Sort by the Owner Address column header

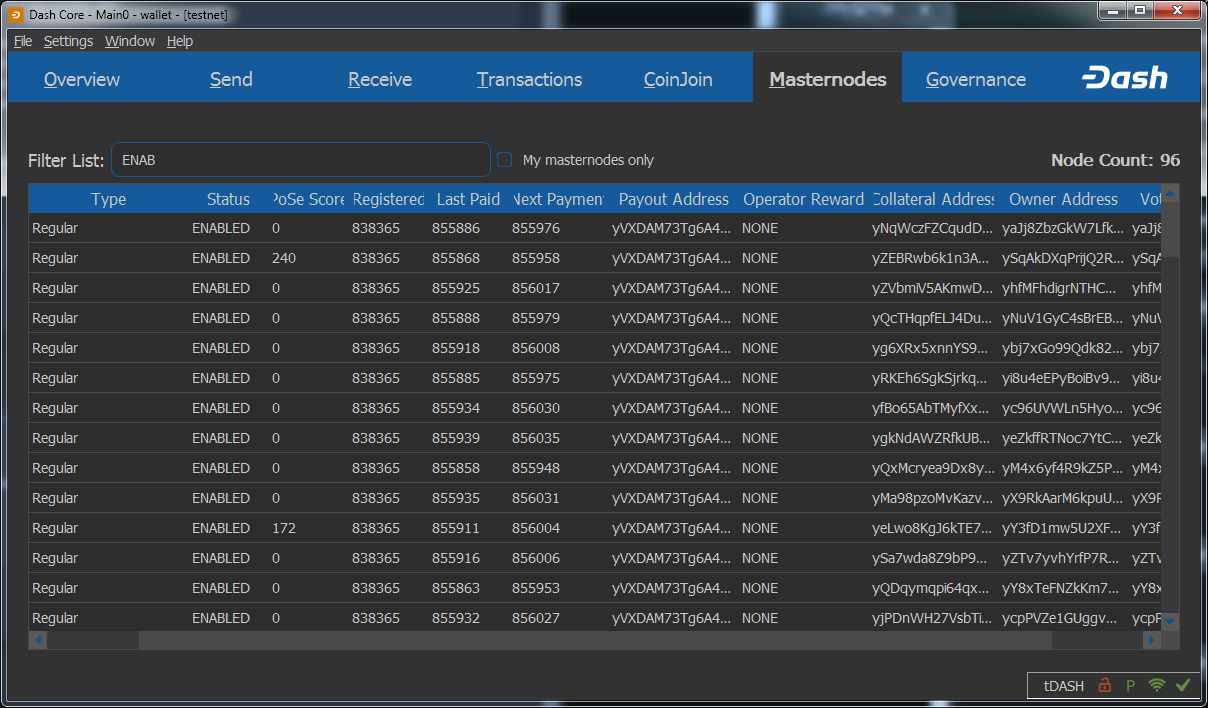coord(1063,199)
